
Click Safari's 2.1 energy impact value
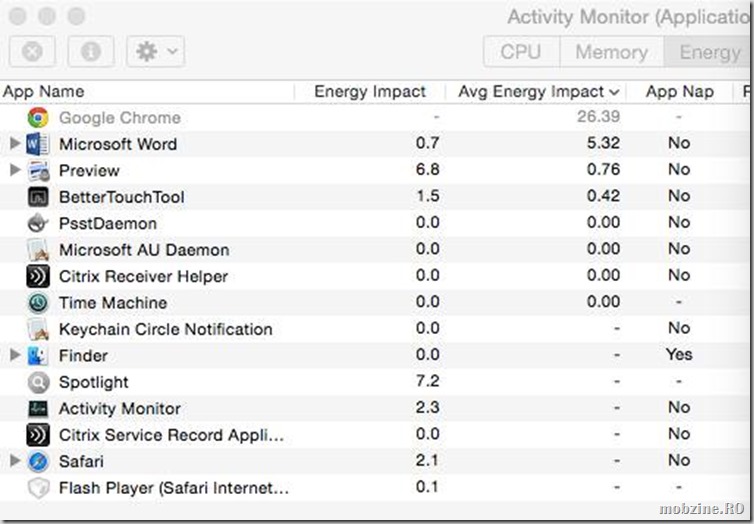point(427,460)
